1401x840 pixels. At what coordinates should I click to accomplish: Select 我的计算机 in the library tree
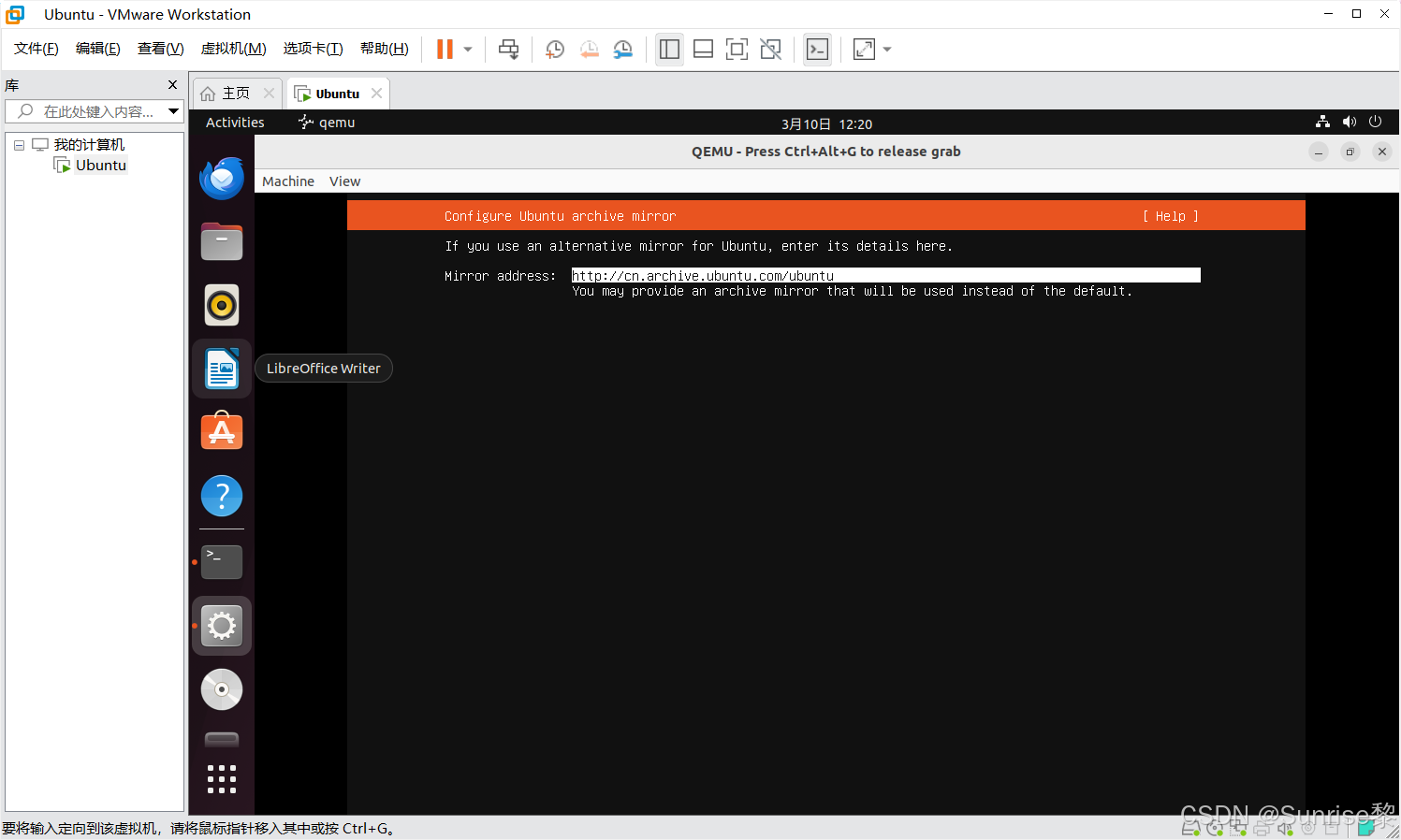[x=89, y=145]
